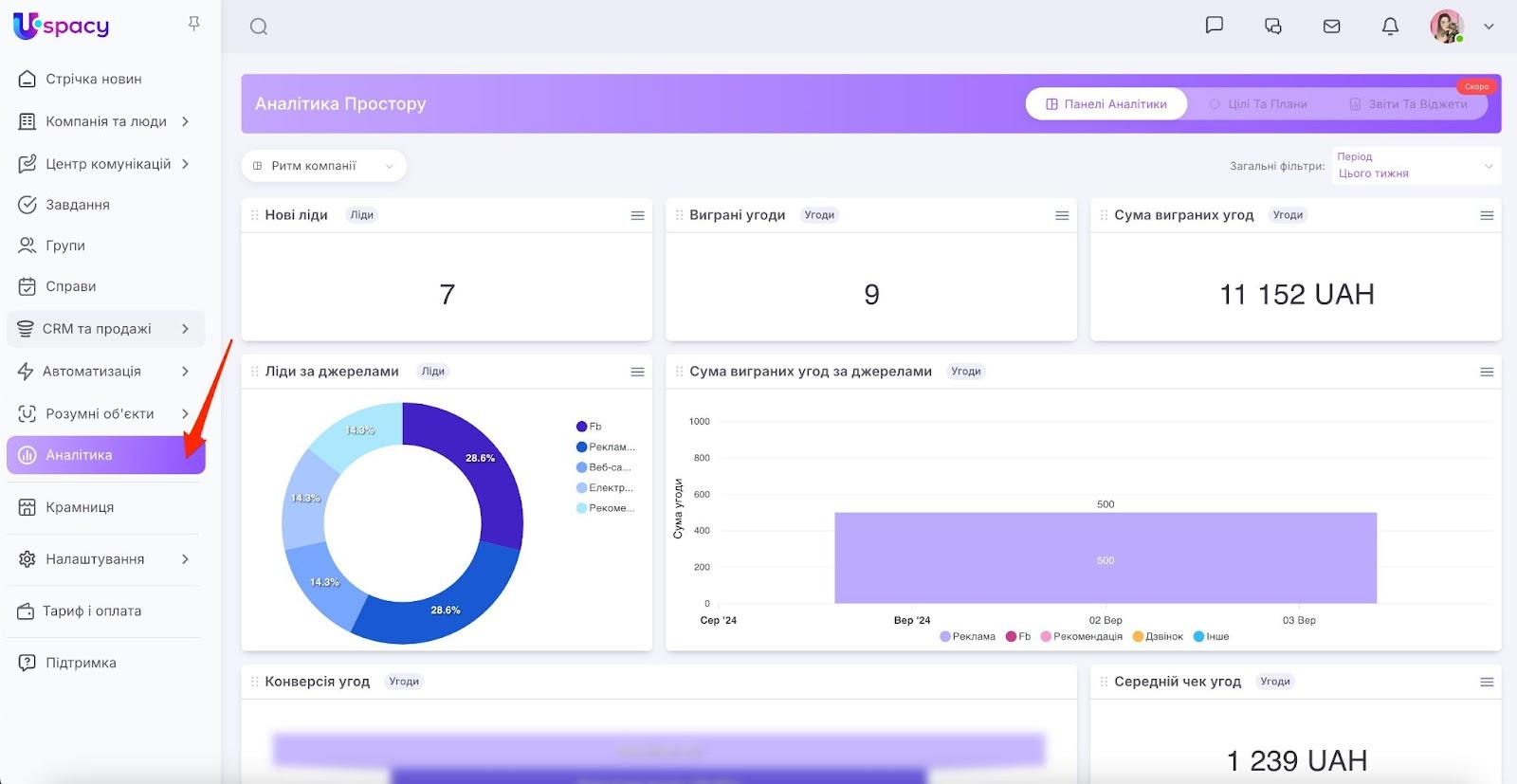The image size is (1517, 784).
Task: Open the Підтримка support link
Action: click(x=81, y=663)
